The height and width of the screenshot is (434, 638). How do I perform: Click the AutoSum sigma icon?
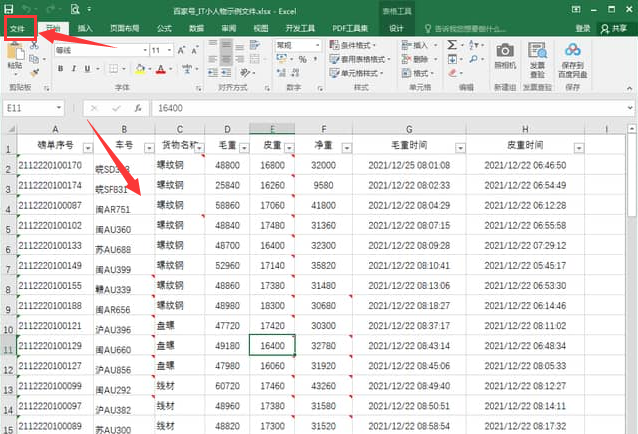453,45
